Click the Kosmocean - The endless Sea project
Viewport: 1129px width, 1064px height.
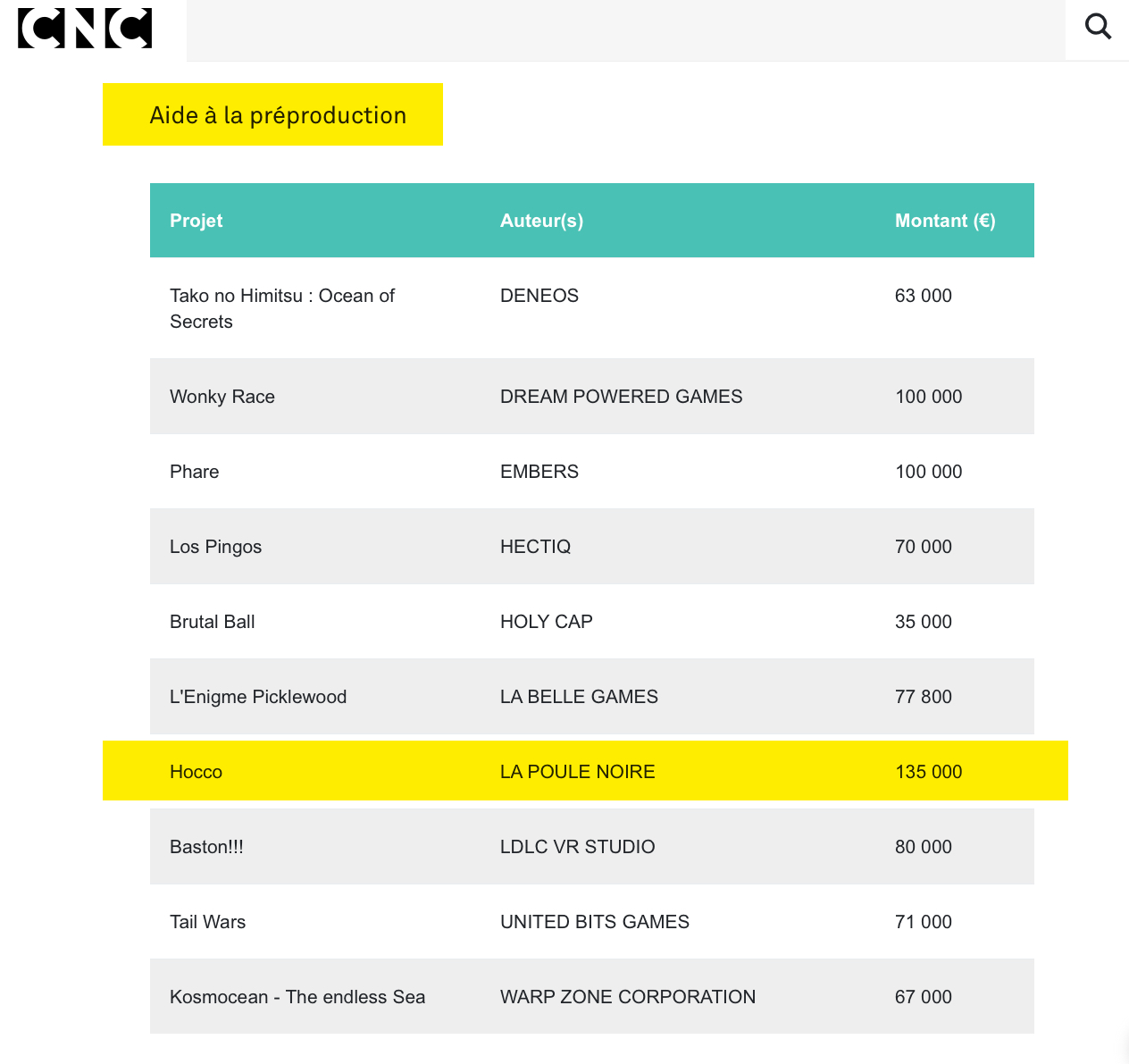297,997
